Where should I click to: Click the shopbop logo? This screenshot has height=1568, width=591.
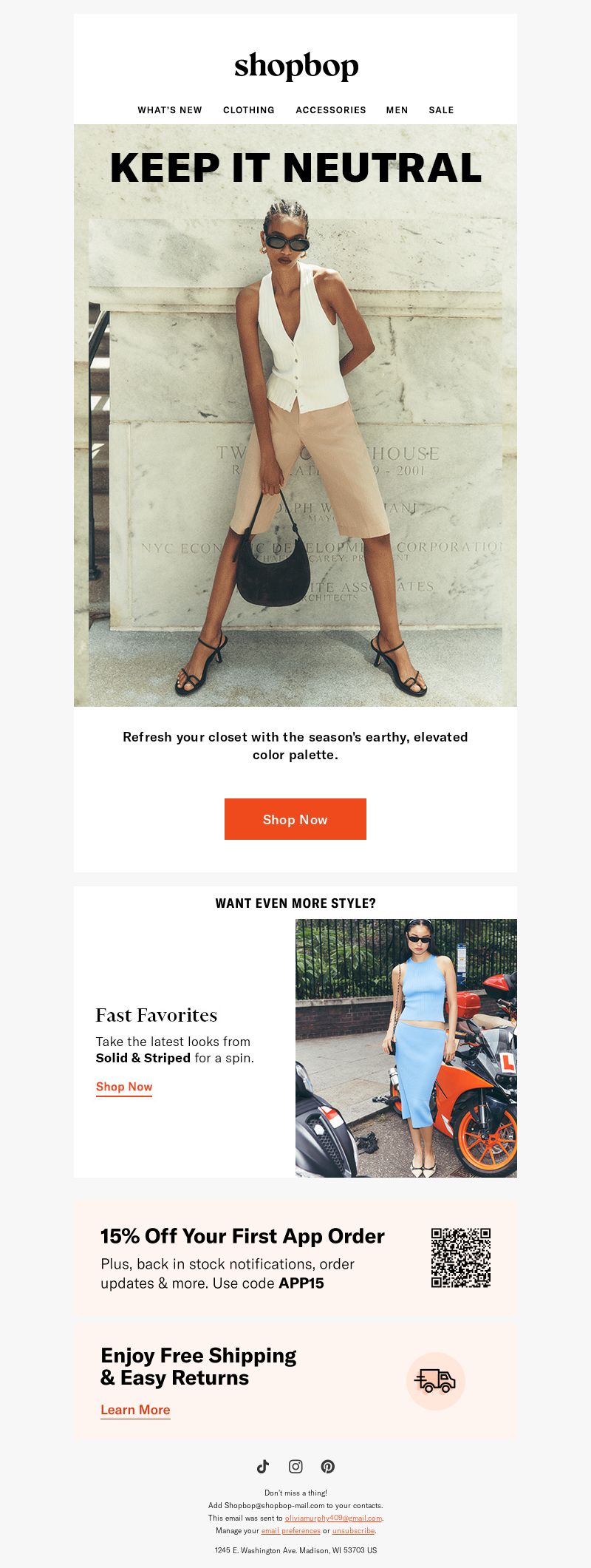[296, 67]
